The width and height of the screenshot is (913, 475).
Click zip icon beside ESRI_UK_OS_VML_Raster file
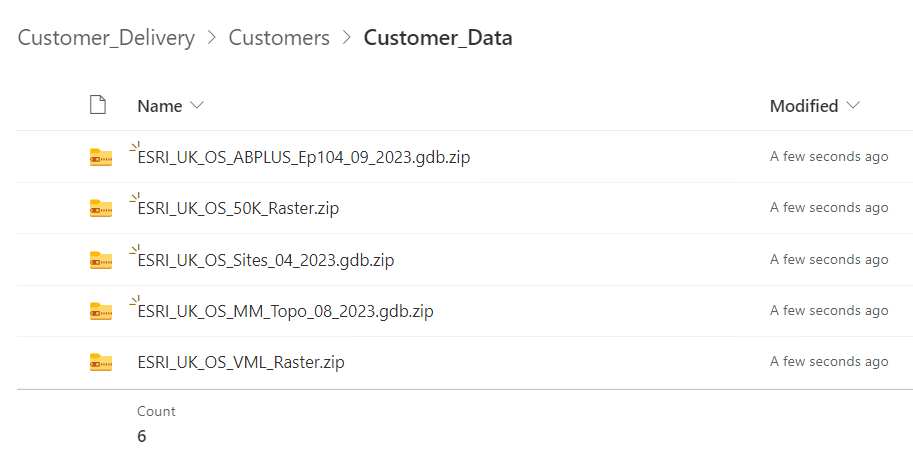(100, 362)
